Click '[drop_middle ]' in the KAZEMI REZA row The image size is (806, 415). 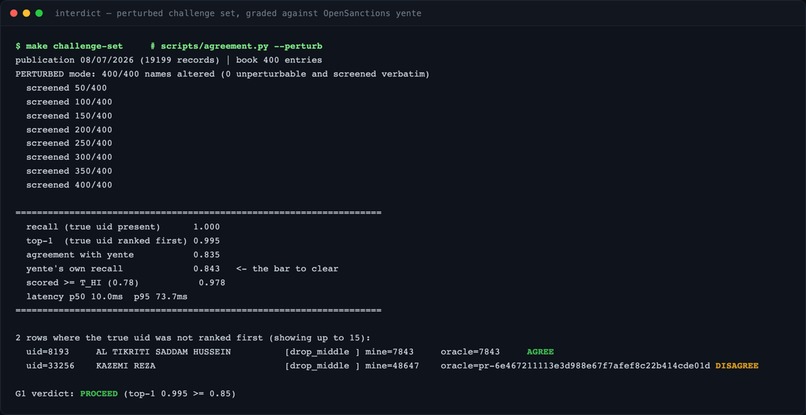coord(322,366)
